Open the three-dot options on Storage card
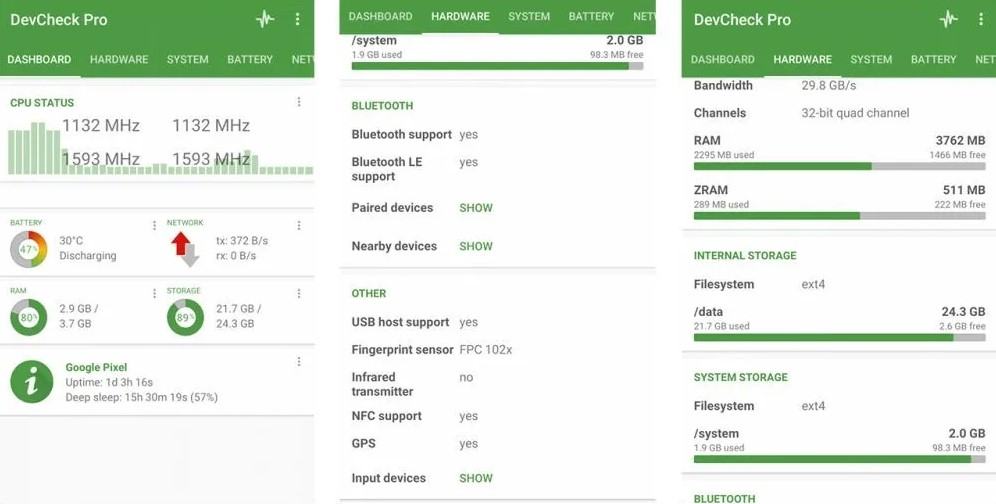Screen dimensions: 996x504 [299, 294]
